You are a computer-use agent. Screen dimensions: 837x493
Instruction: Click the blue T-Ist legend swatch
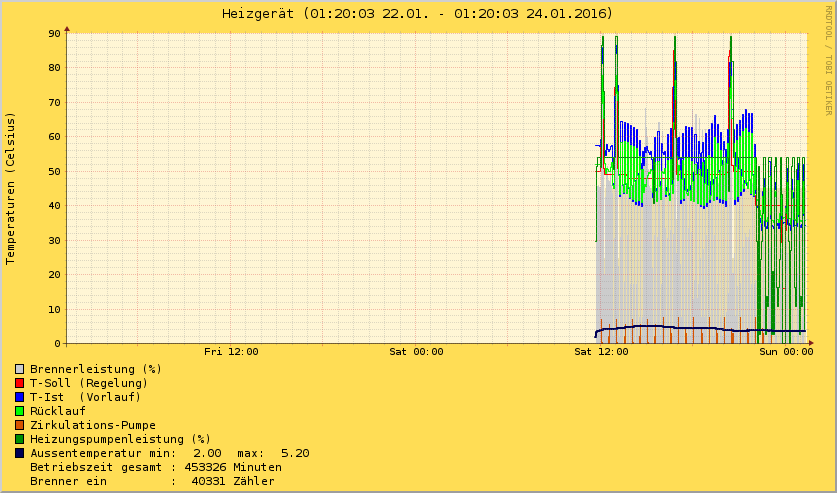(x=20, y=397)
